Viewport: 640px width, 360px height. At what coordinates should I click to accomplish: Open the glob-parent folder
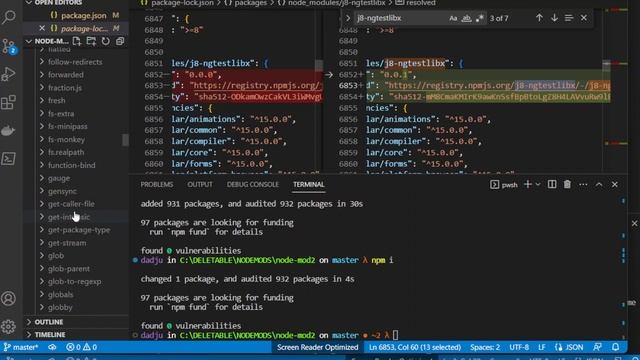[x=69, y=269]
